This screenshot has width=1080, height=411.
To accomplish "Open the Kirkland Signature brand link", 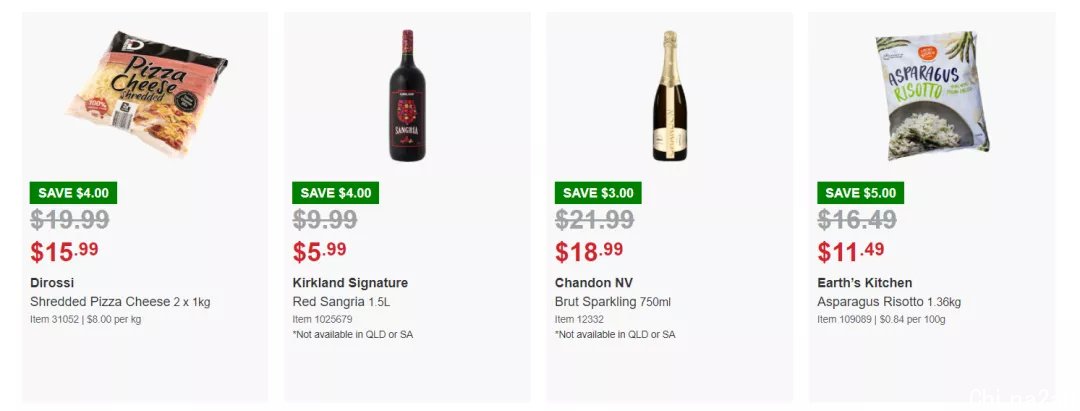I will (350, 283).
